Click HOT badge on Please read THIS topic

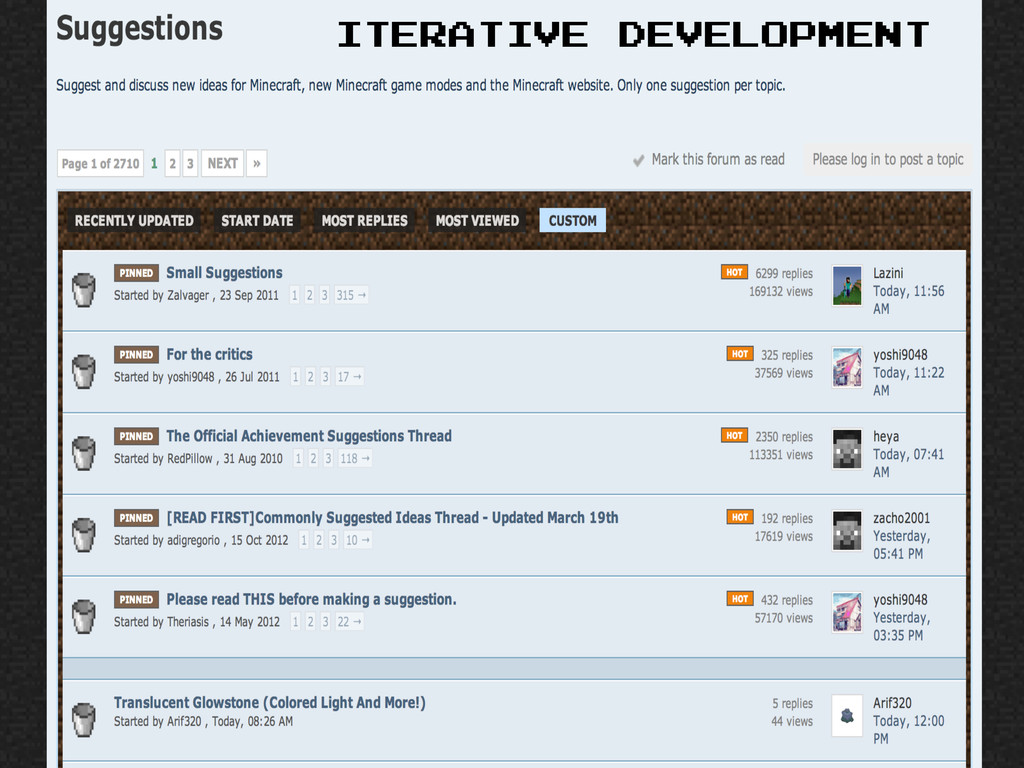point(739,599)
